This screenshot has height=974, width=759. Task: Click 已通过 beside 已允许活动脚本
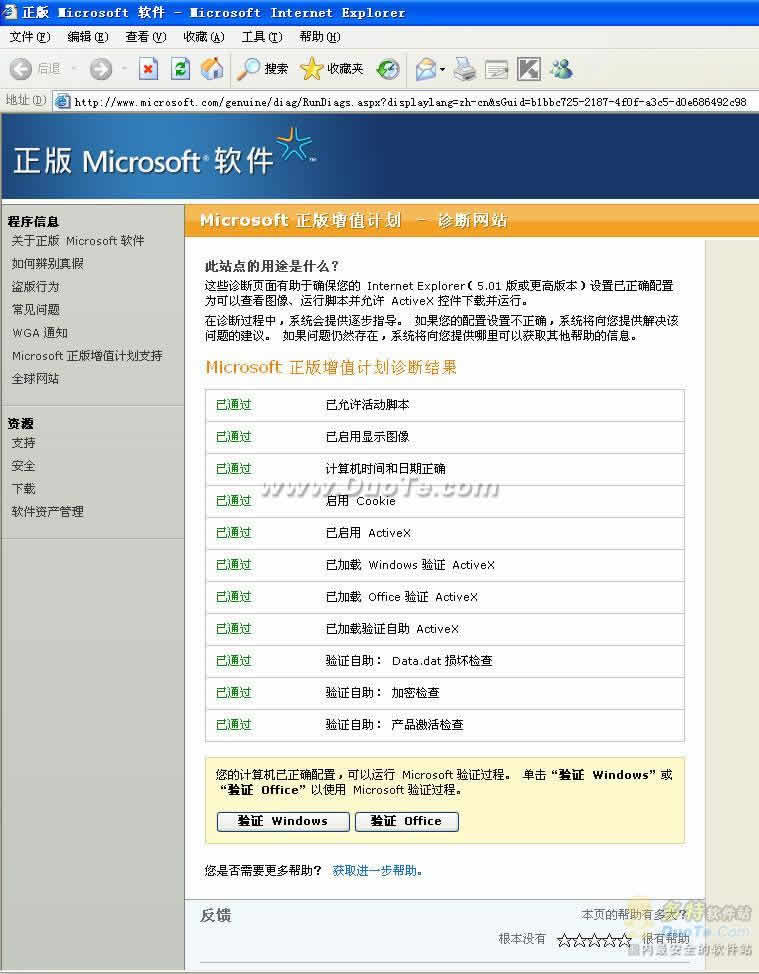234,404
